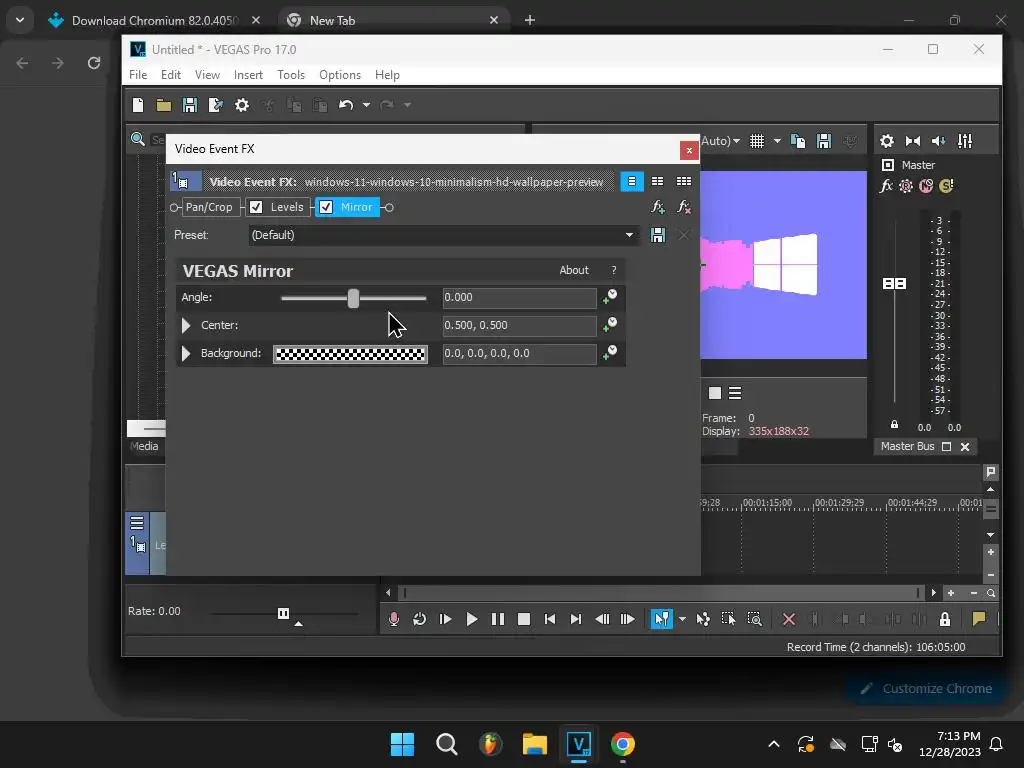Open the Tools menu
The image size is (1024, 768).
pos(291,74)
